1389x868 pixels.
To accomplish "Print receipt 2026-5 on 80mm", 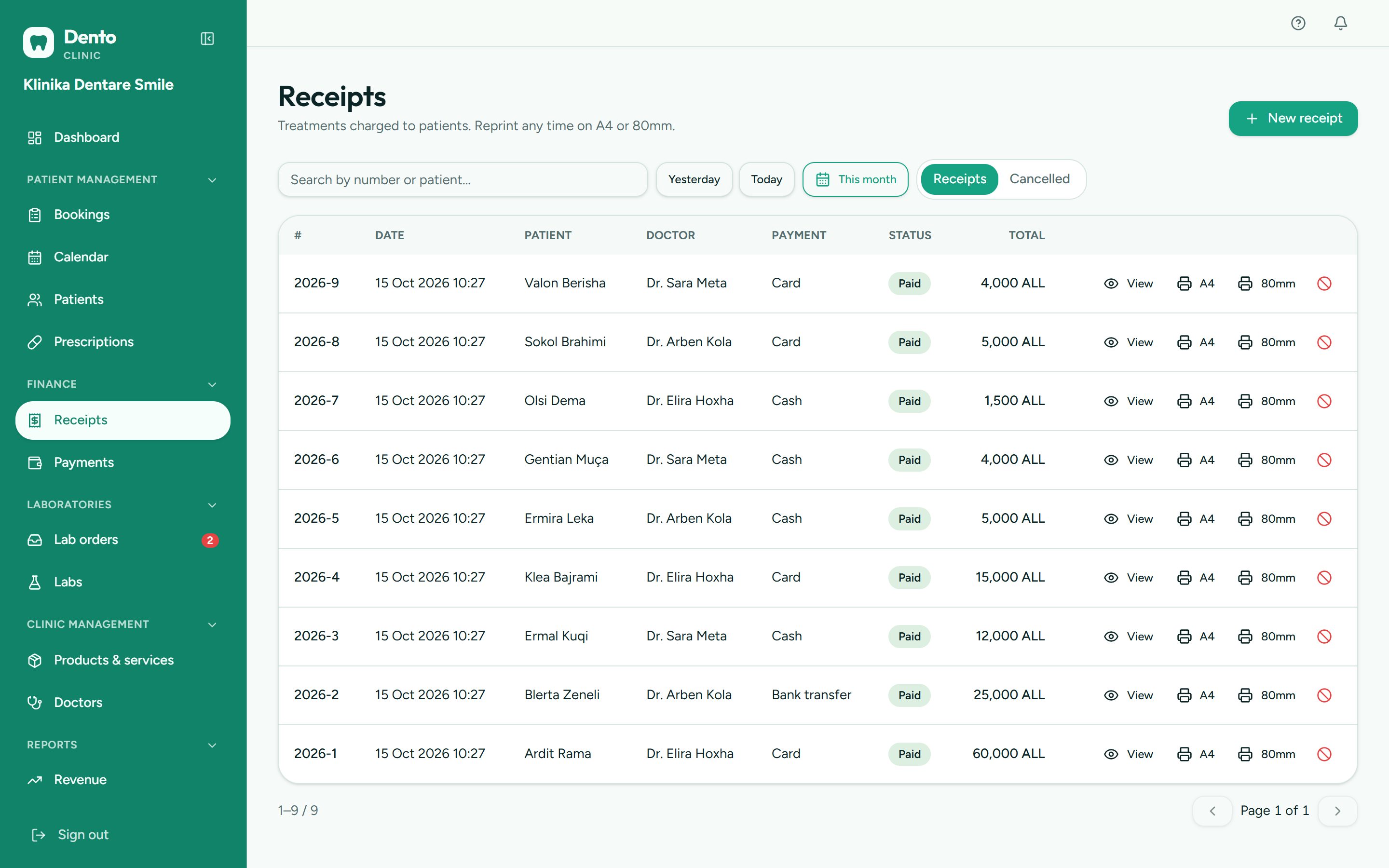I will click(x=1266, y=519).
